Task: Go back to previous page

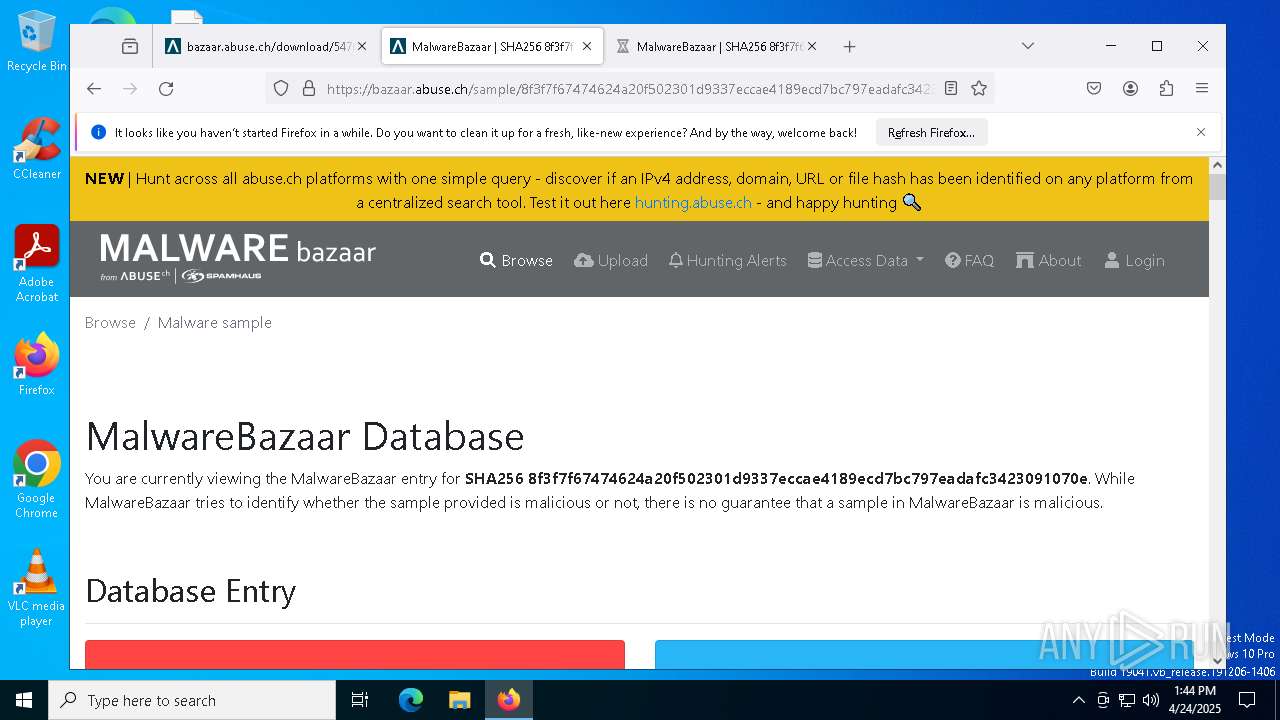Action: 94,88
